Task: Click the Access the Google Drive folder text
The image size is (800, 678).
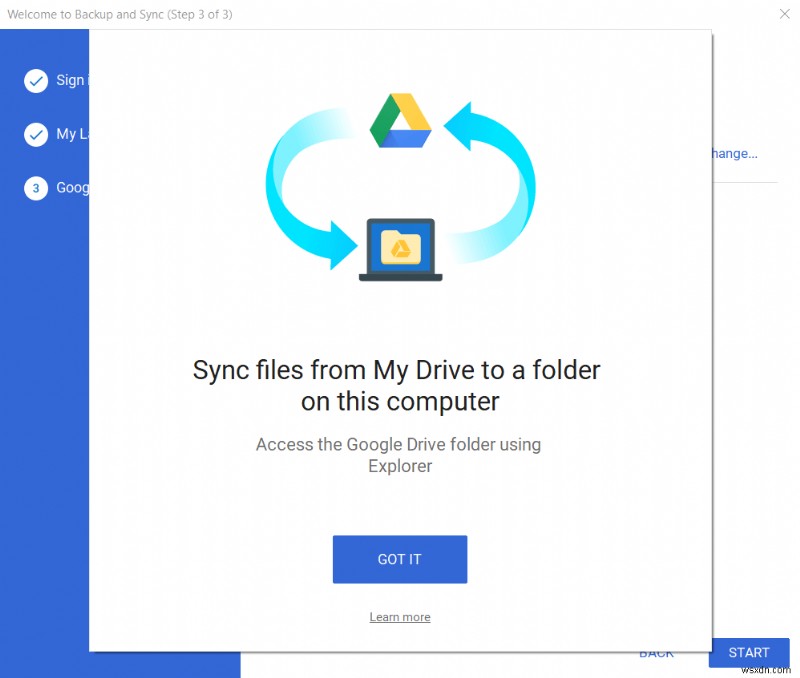Action: tap(400, 455)
